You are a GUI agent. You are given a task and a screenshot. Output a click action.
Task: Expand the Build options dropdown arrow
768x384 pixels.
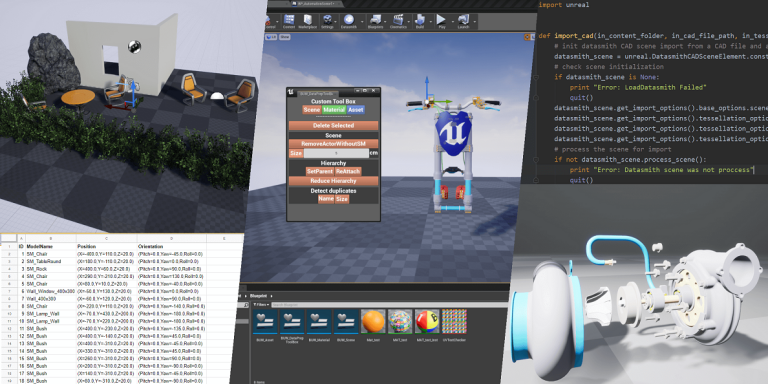tap(431, 22)
